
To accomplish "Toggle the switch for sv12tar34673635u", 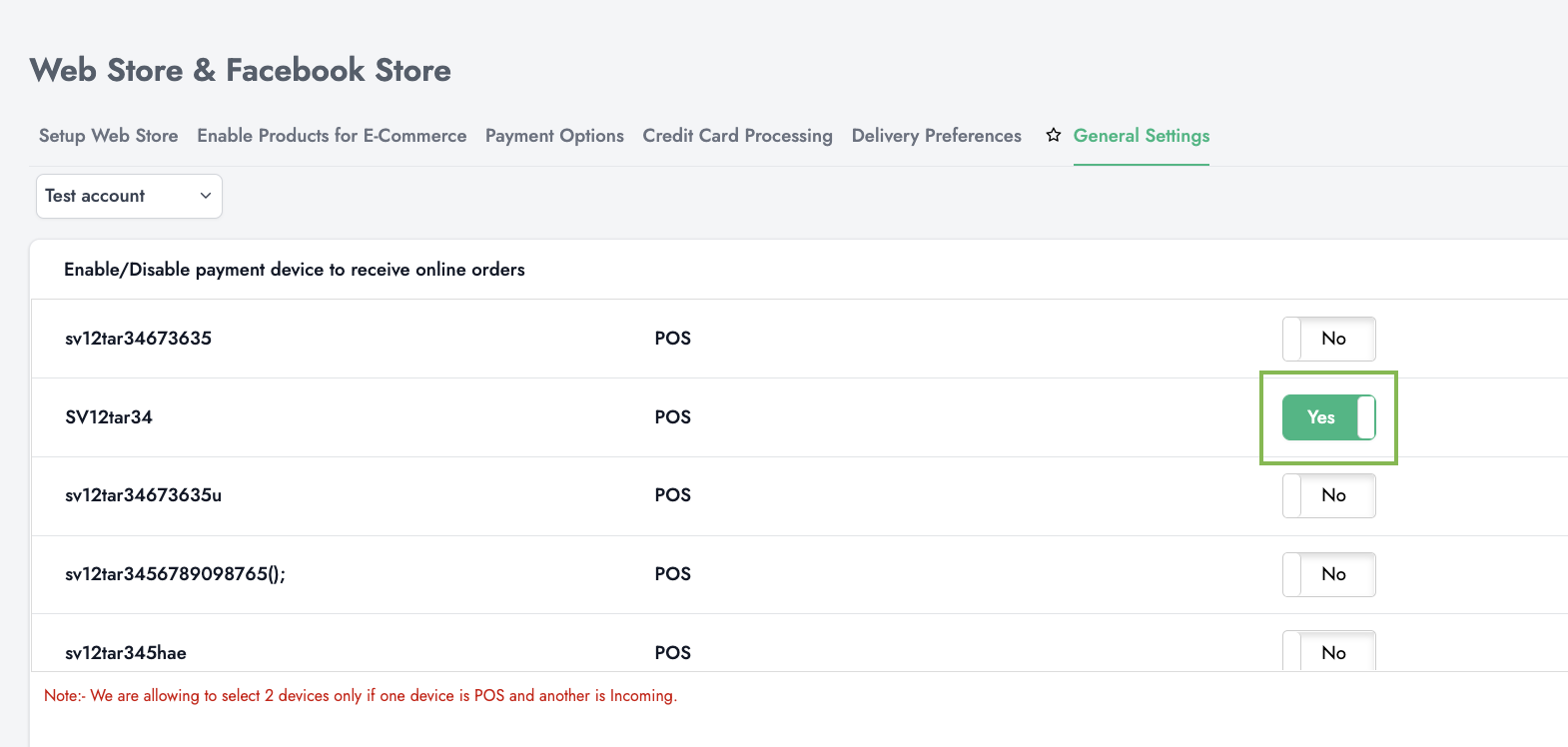I will 1328,495.
